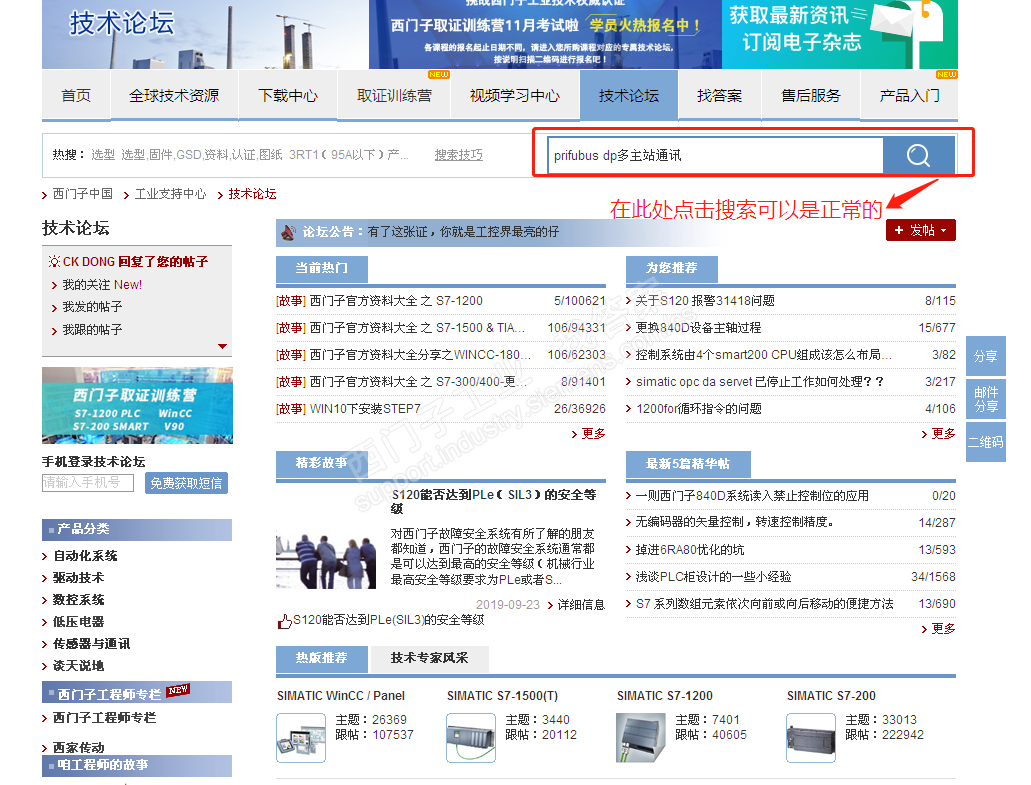This screenshot has height=785, width=1031.
Task: Click the 技术论坛 breadcrumb link
Action: click(252, 194)
